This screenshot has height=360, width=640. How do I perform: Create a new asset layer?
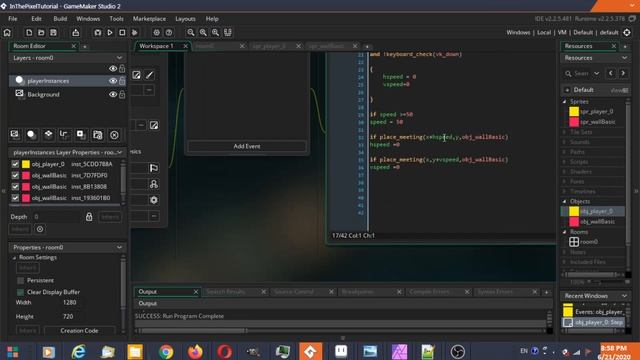coord(81,135)
